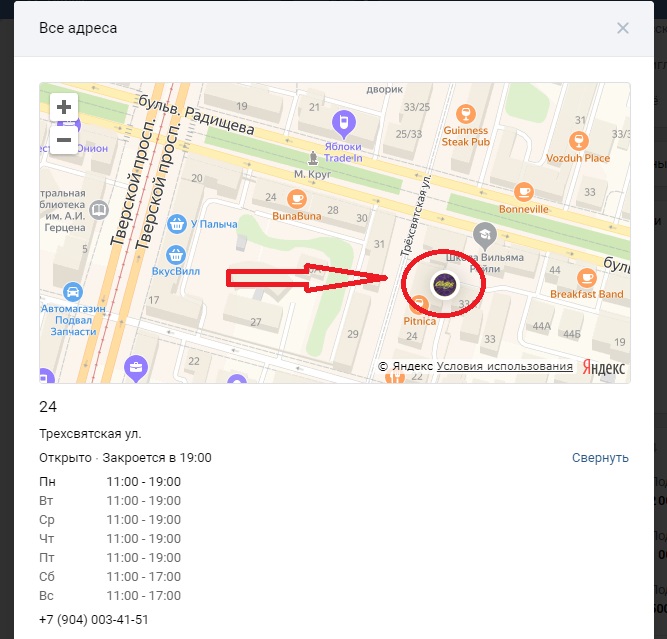The width and height of the screenshot is (667, 639).
Task: Open the ВкусВилл store marker
Action: [x=177, y=254]
